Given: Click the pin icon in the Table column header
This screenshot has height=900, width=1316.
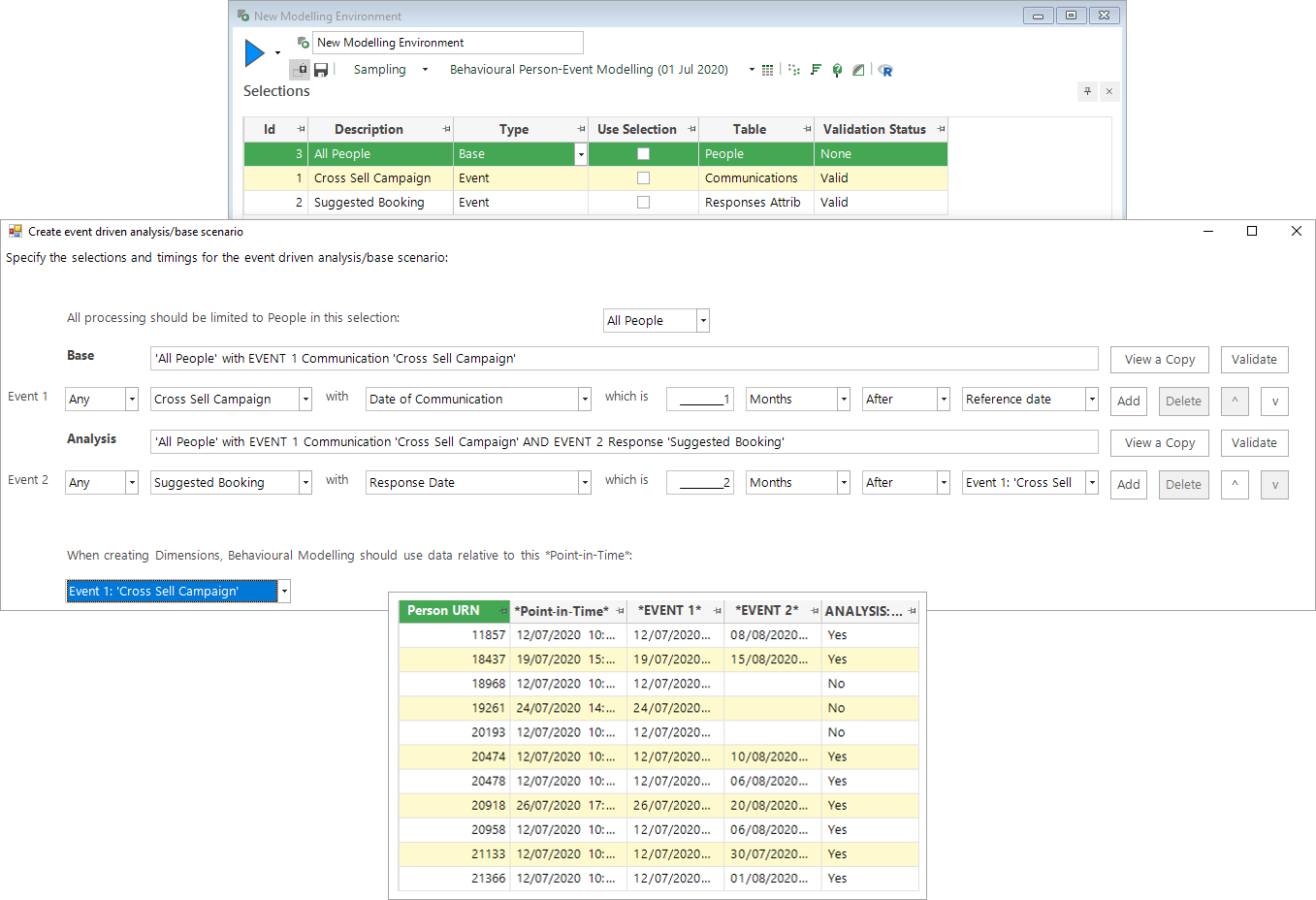Looking at the screenshot, I should (x=807, y=129).
